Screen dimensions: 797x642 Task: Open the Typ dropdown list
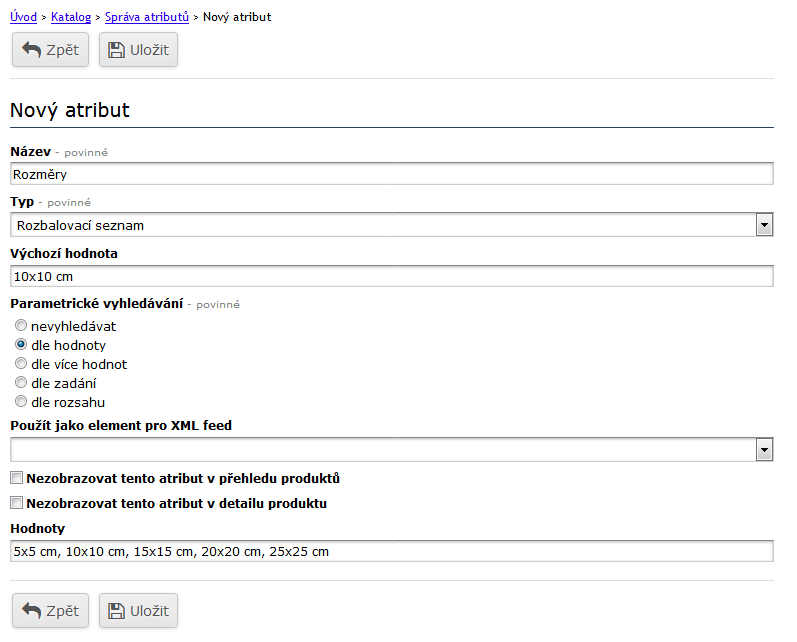(x=765, y=225)
